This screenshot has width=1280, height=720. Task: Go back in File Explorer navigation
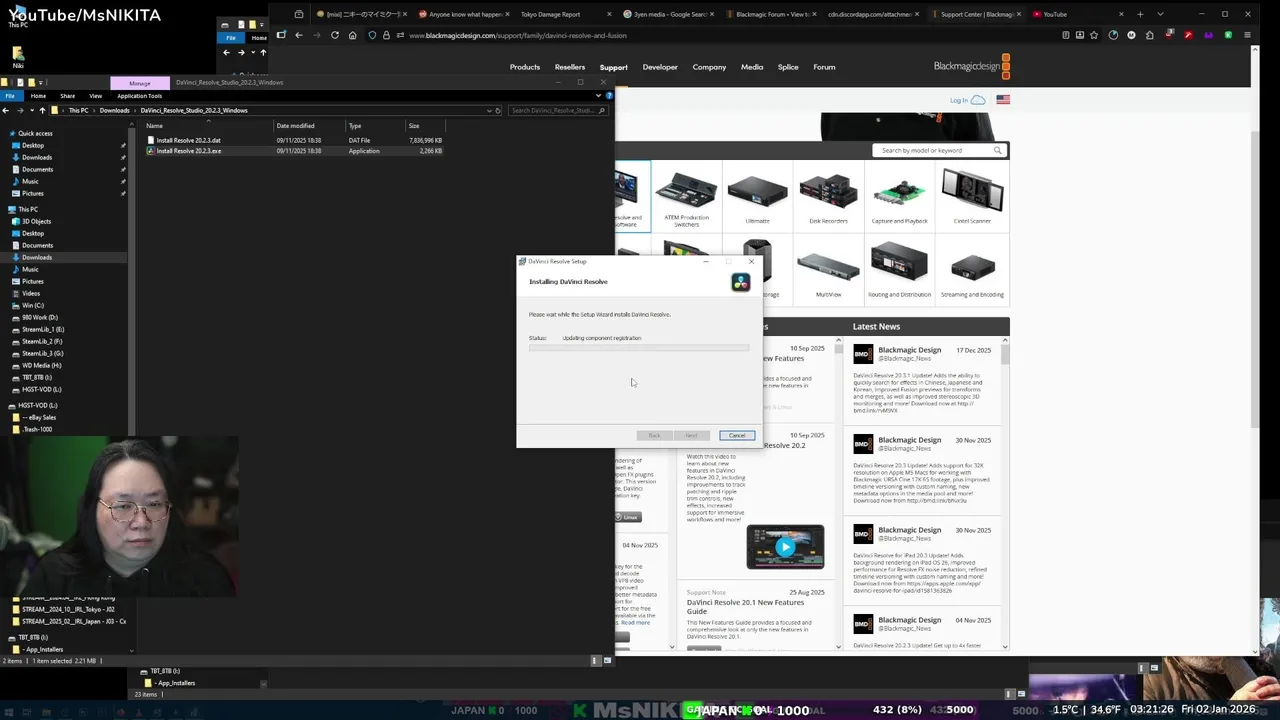(6, 110)
